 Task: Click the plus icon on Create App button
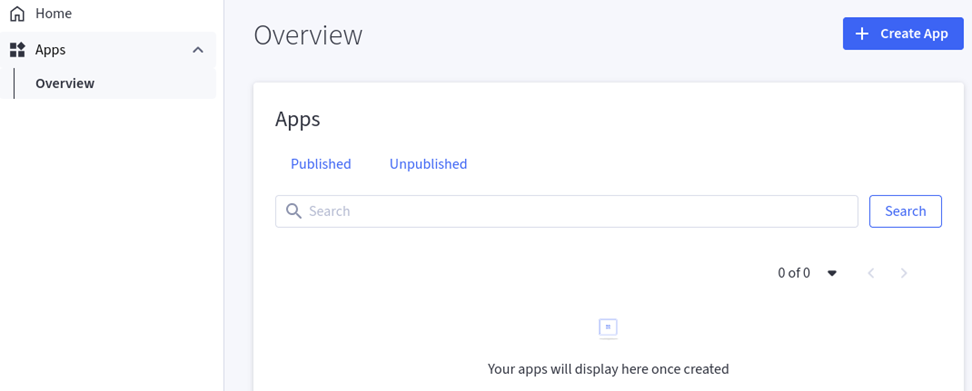(x=862, y=33)
